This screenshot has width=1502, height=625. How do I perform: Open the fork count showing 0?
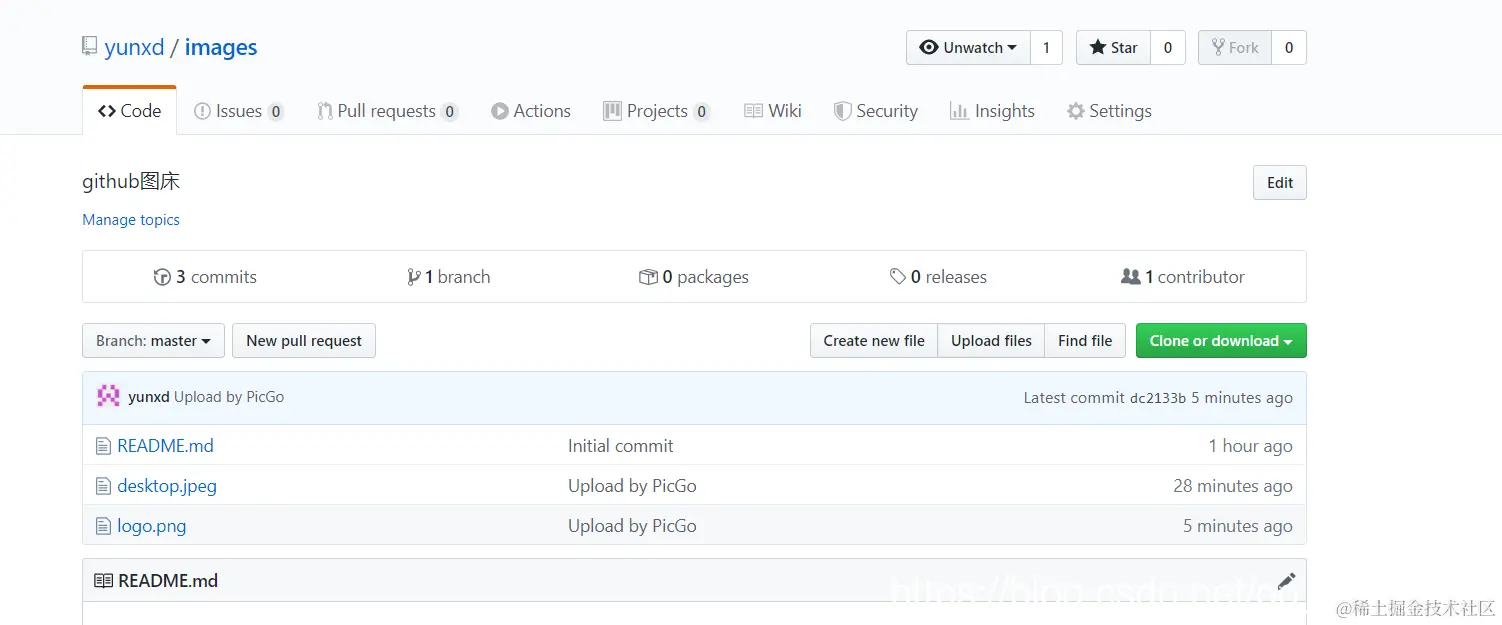click(1289, 48)
